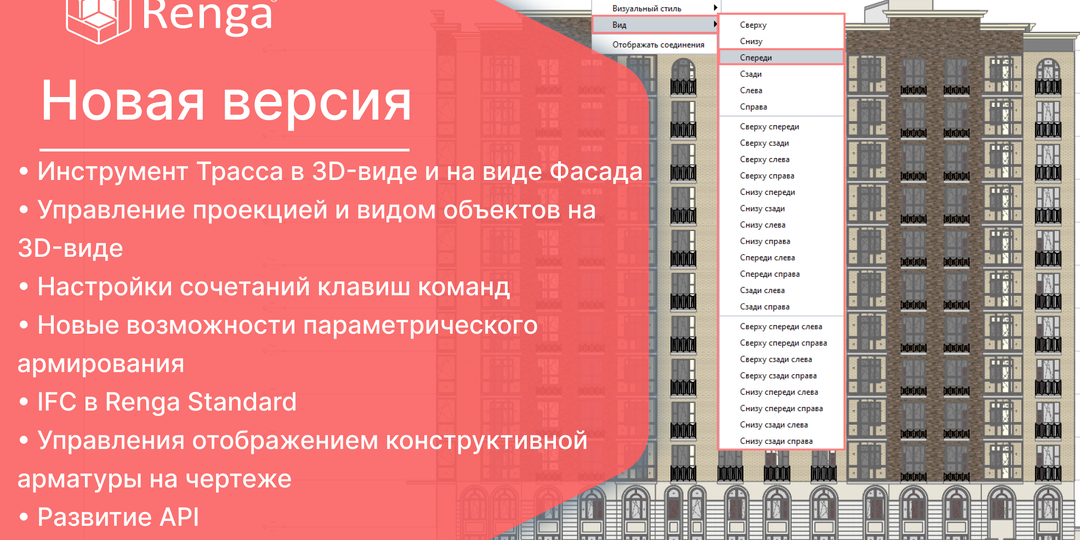Select Сверху спереди view option
Viewport: 1080px width, 540px height.
click(781, 127)
